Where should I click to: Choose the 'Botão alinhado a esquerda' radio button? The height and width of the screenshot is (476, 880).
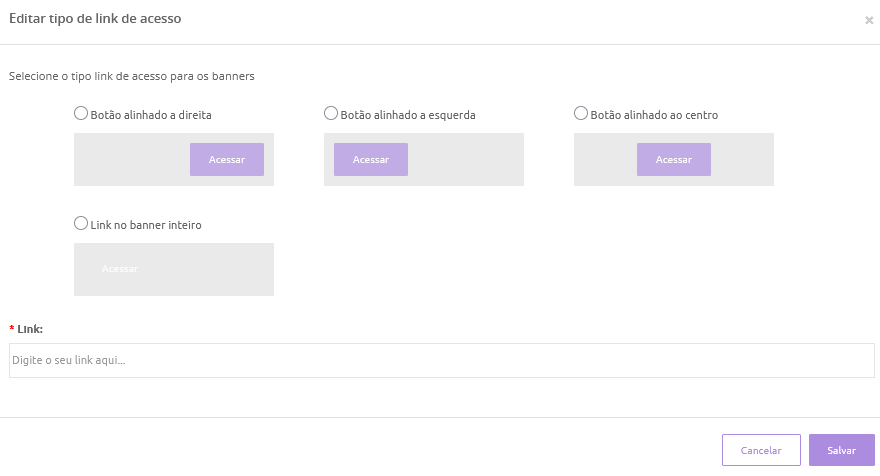331,114
